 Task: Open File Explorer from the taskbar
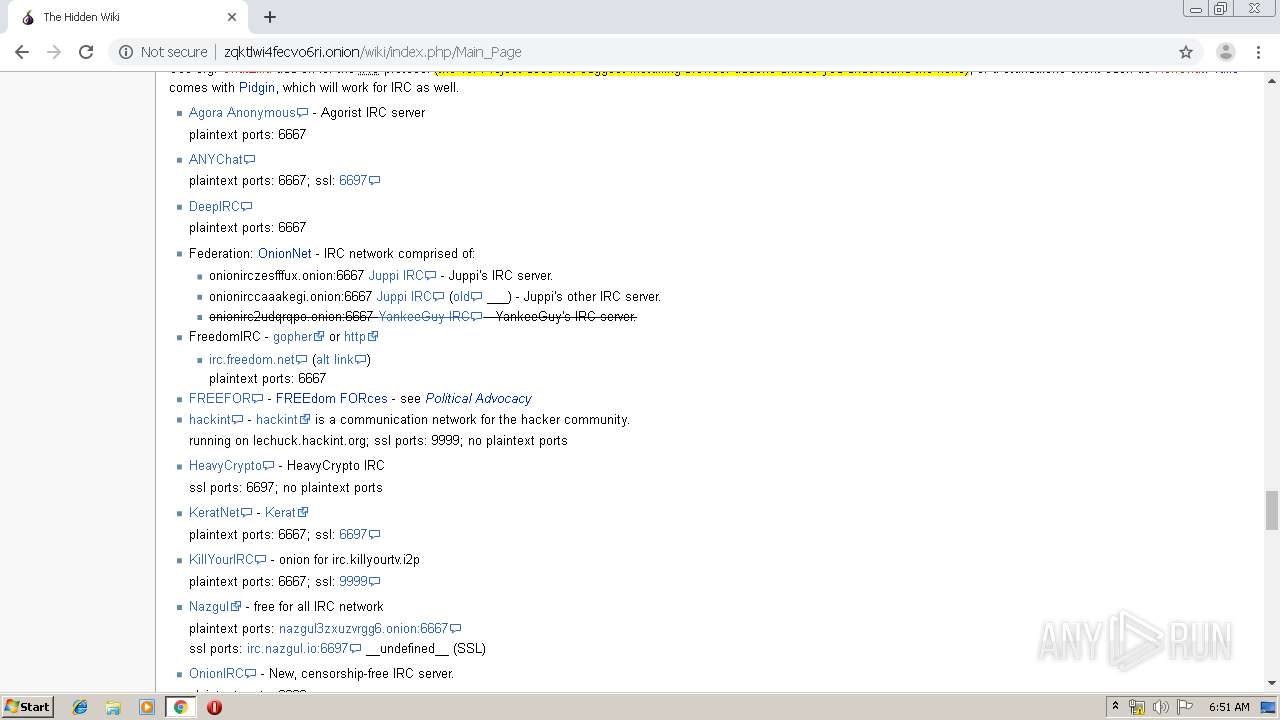coord(113,707)
